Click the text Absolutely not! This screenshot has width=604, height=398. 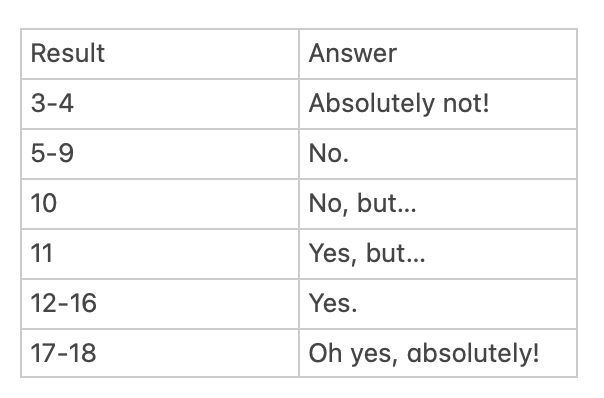(399, 104)
